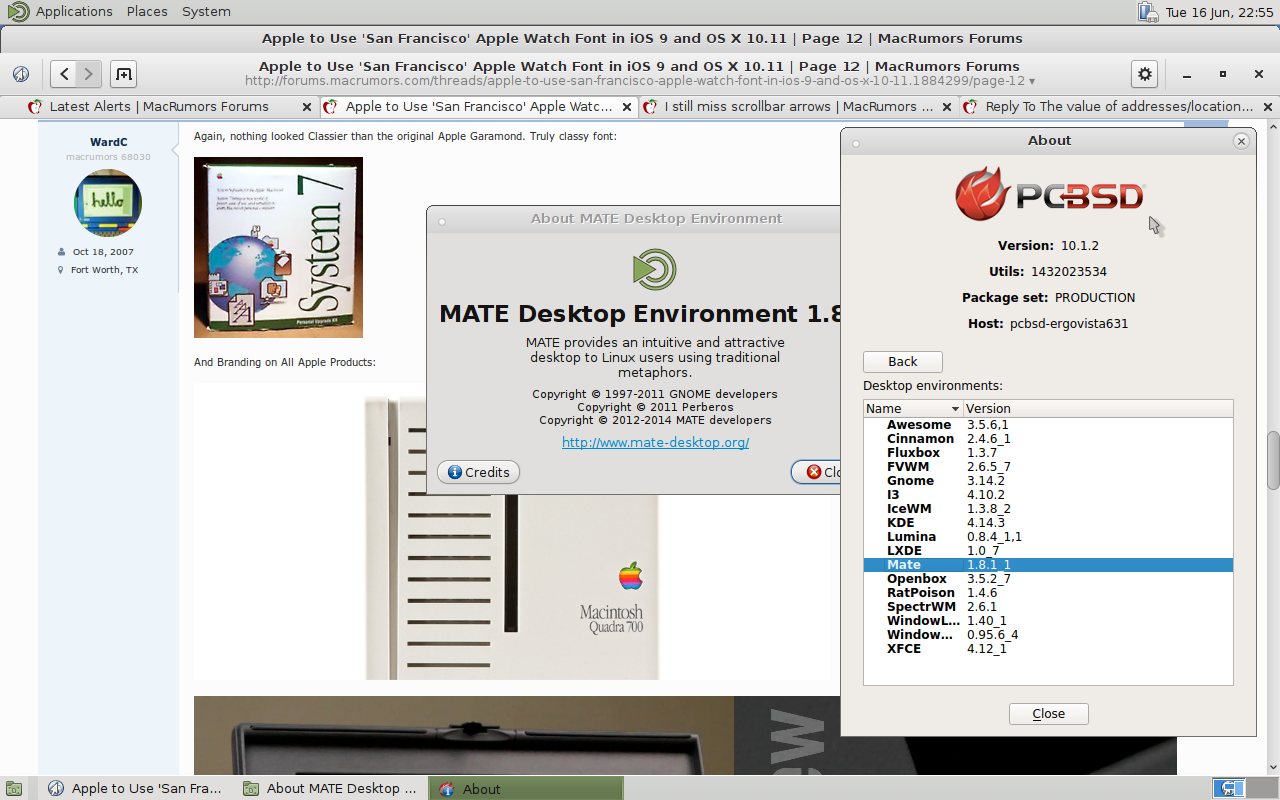The width and height of the screenshot is (1280, 800).
Task: Close the scrollbar arrows tab
Action: click(947, 107)
